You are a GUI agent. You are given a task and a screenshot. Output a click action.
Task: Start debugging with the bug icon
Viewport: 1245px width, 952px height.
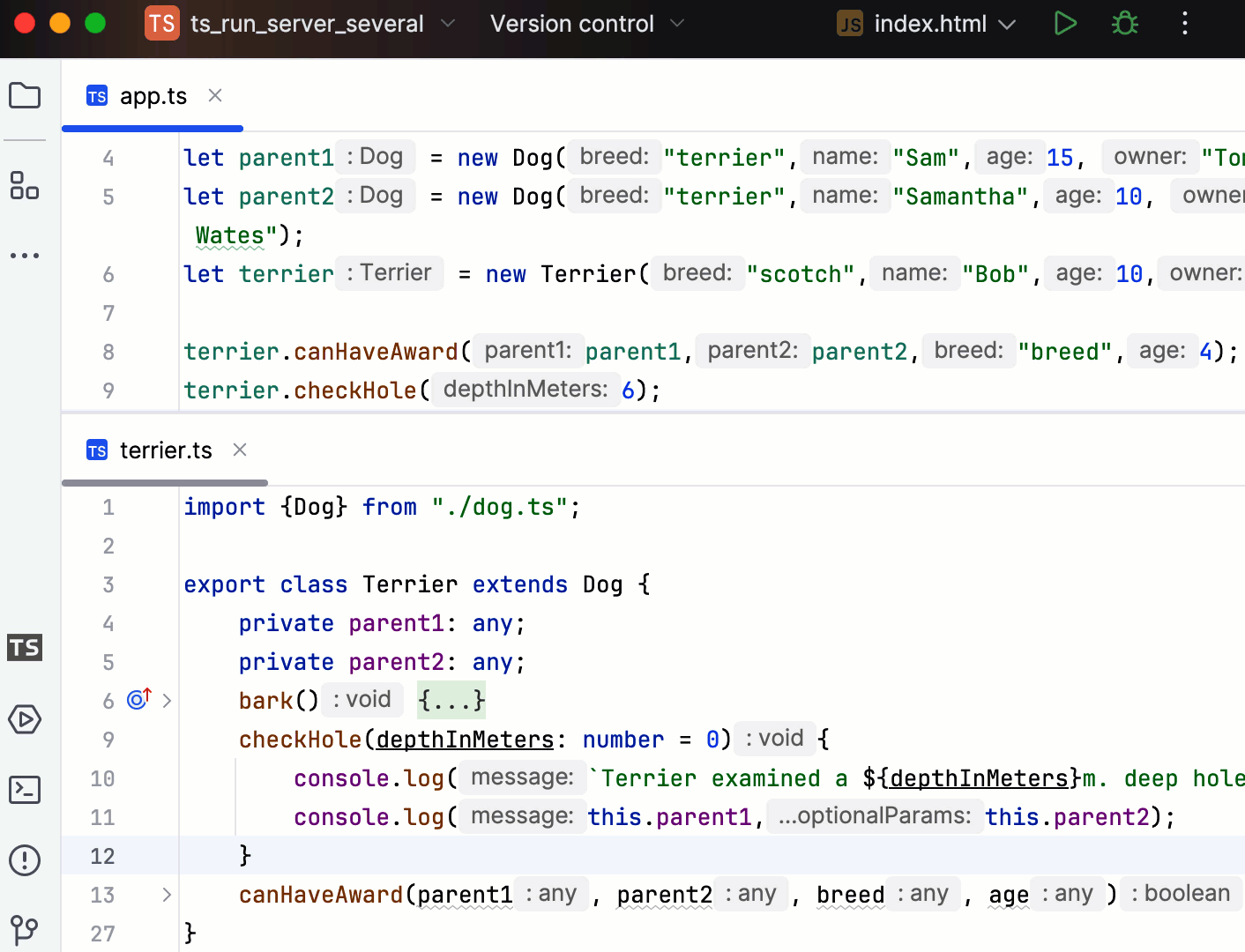pyautogui.click(x=1124, y=24)
